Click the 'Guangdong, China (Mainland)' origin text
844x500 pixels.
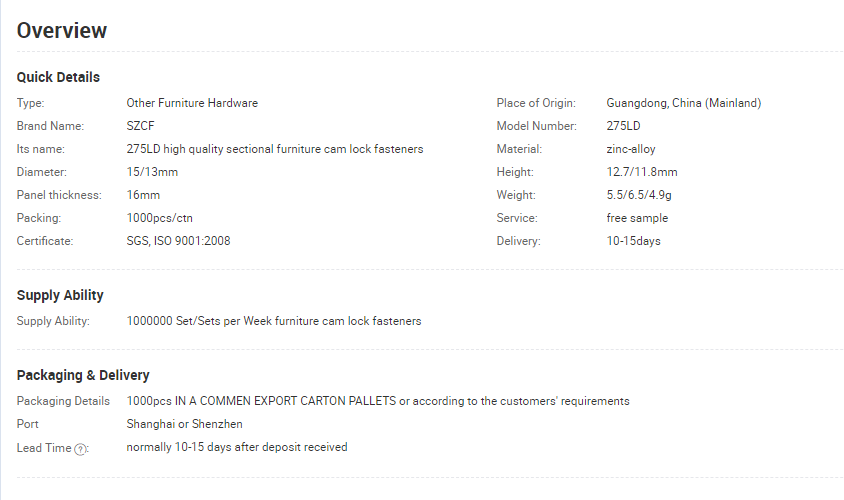click(x=684, y=103)
